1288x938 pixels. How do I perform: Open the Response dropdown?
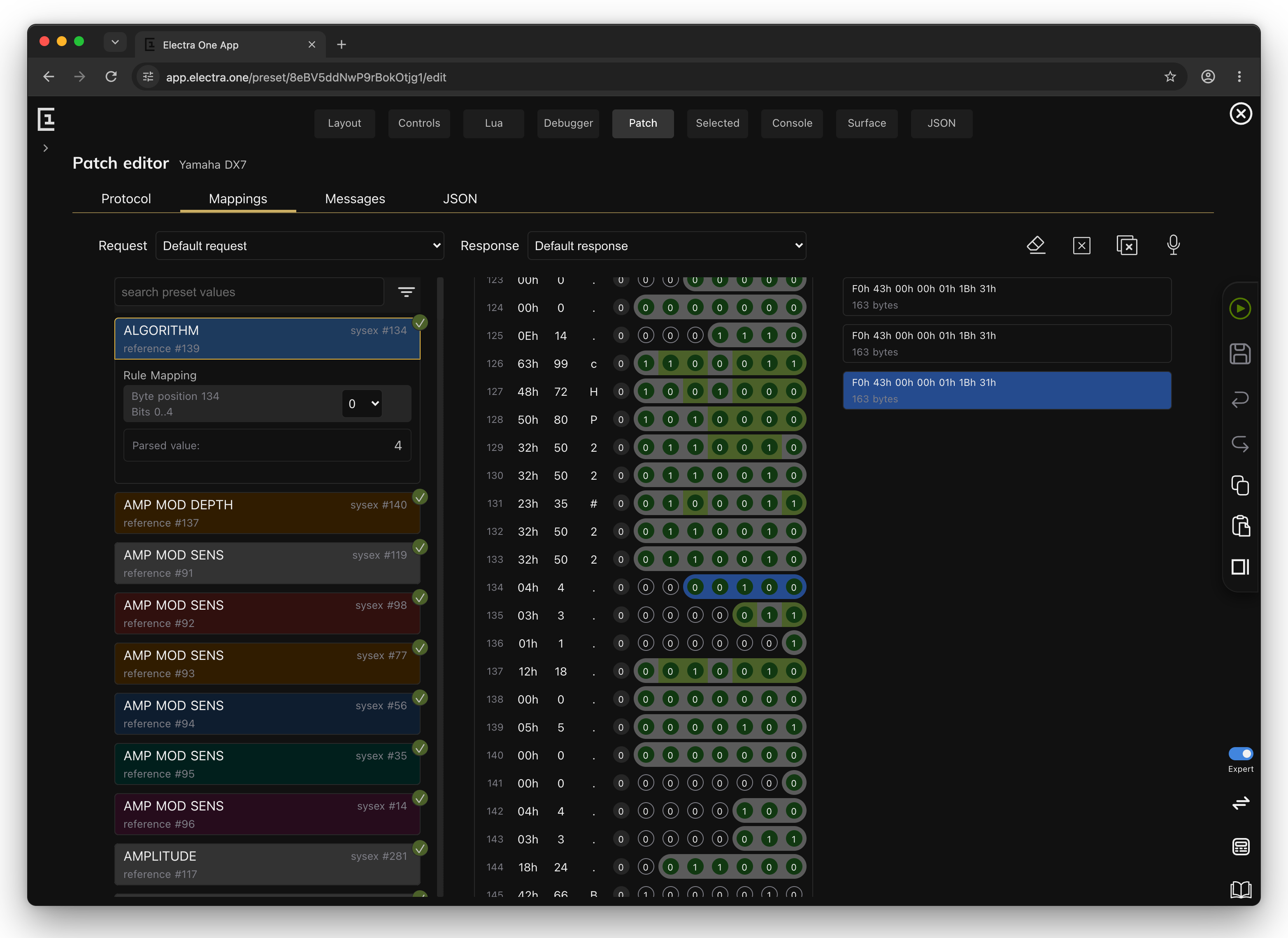pyautogui.click(x=667, y=246)
